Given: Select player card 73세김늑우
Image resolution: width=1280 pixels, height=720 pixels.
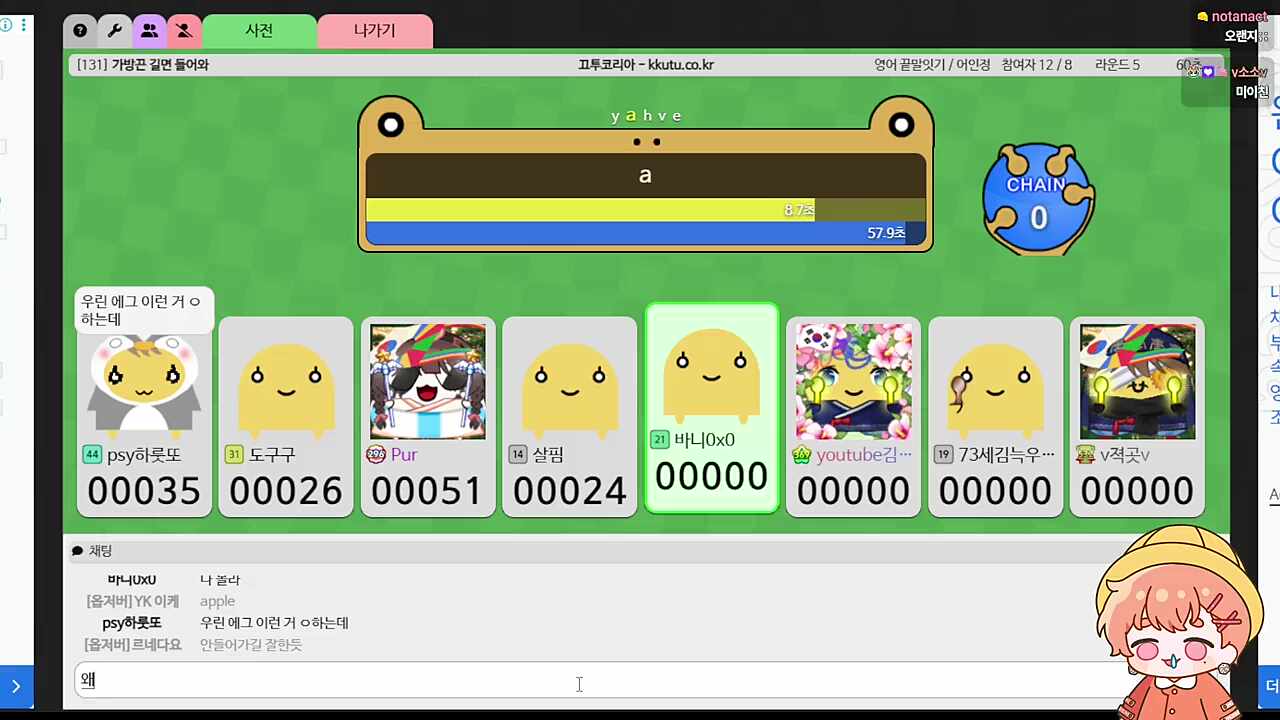Looking at the screenshot, I should pyautogui.click(x=996, y=417).
